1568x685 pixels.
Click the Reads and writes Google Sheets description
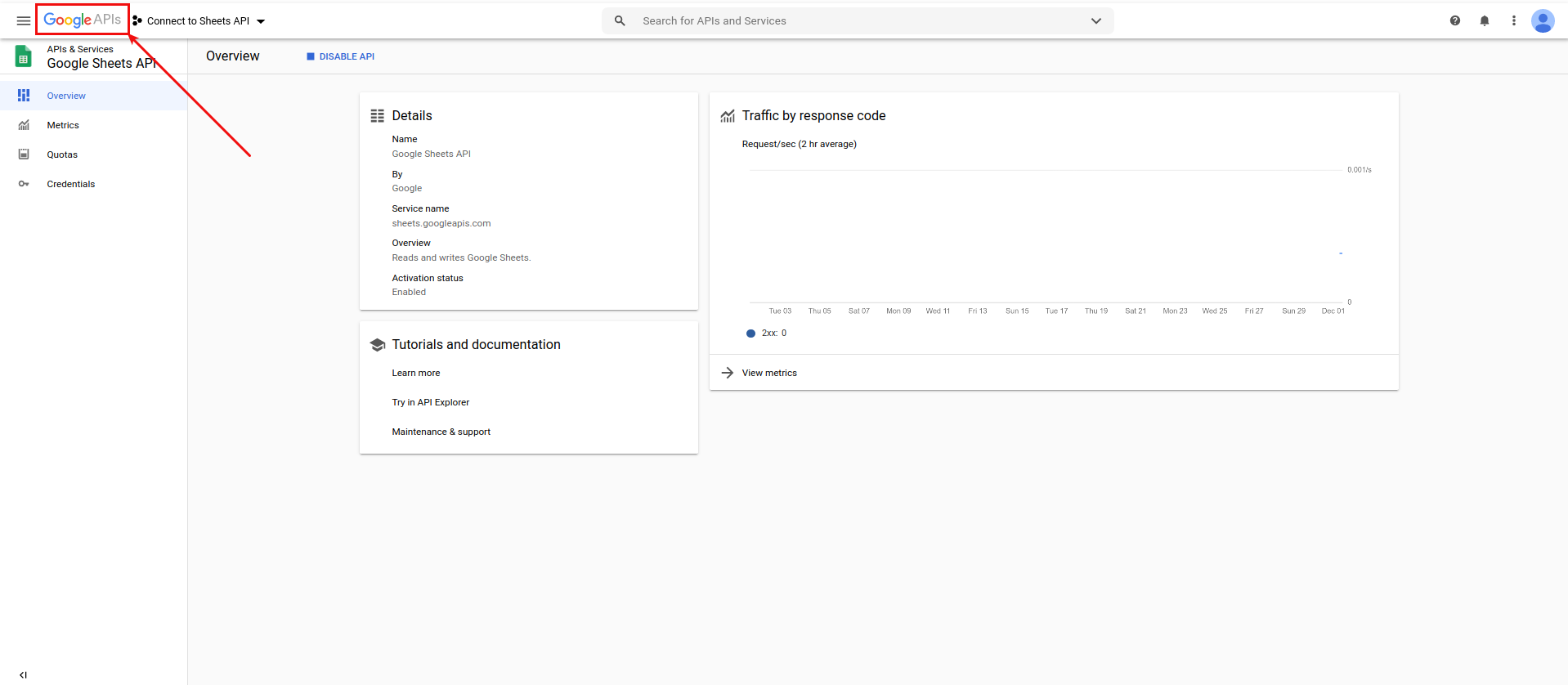[x=461, y=257]
